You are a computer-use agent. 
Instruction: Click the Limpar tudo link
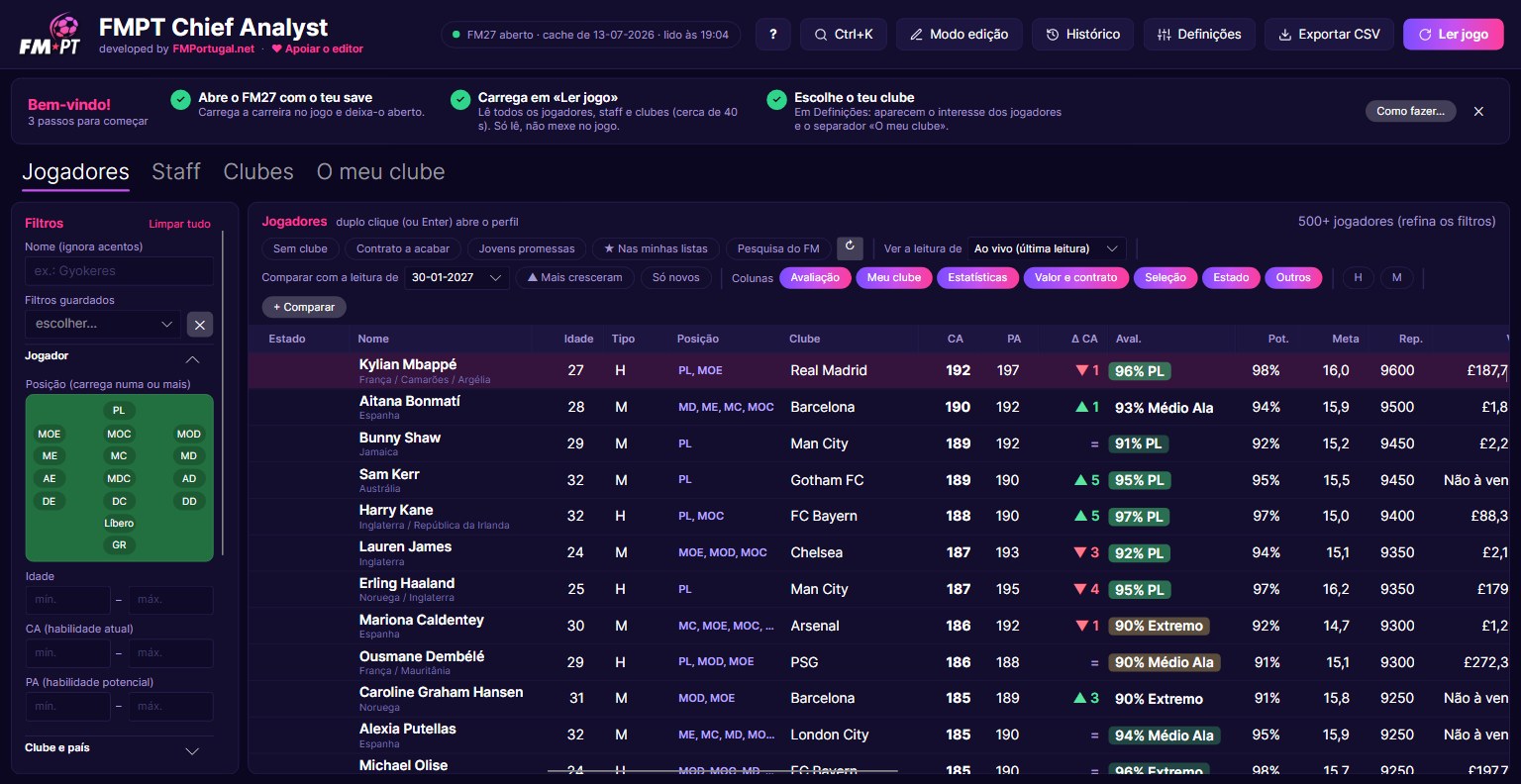coord(179,225)
